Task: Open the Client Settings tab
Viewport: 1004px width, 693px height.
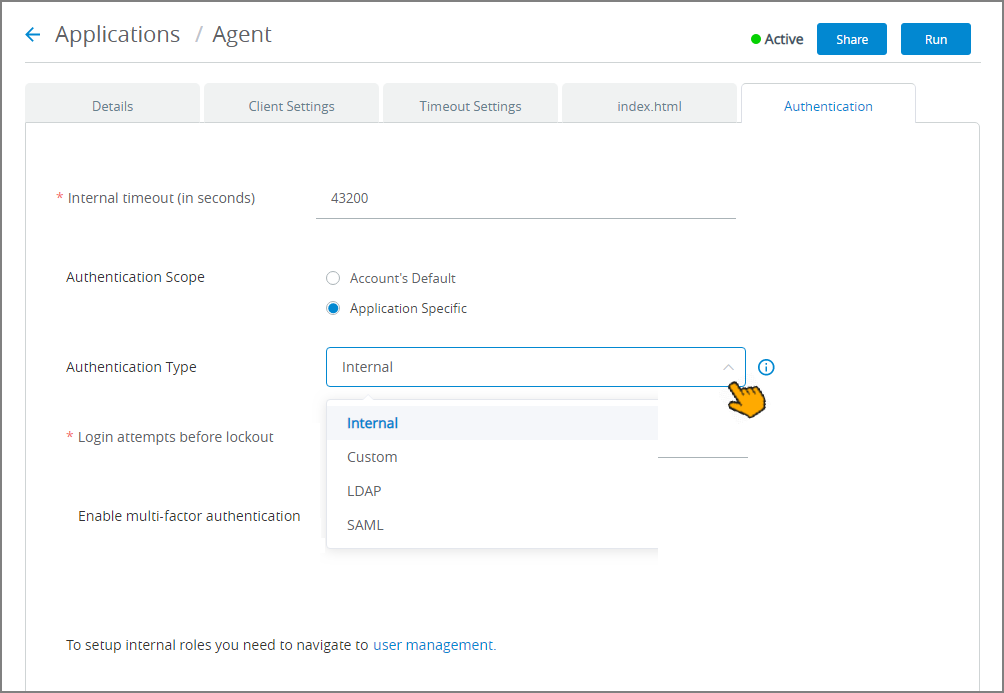Action: 291,104
